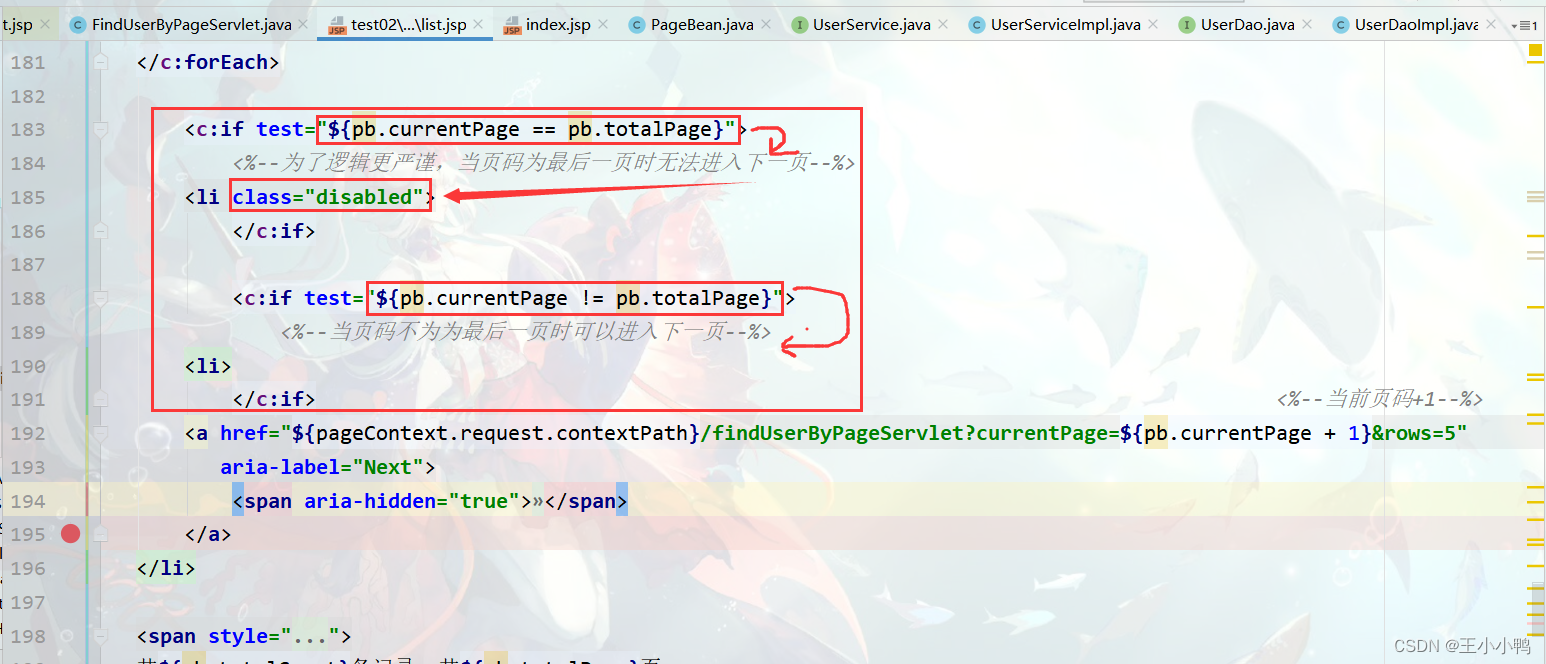Click the comment on line 189
The image size is (1546, 664).
(526, 332)
